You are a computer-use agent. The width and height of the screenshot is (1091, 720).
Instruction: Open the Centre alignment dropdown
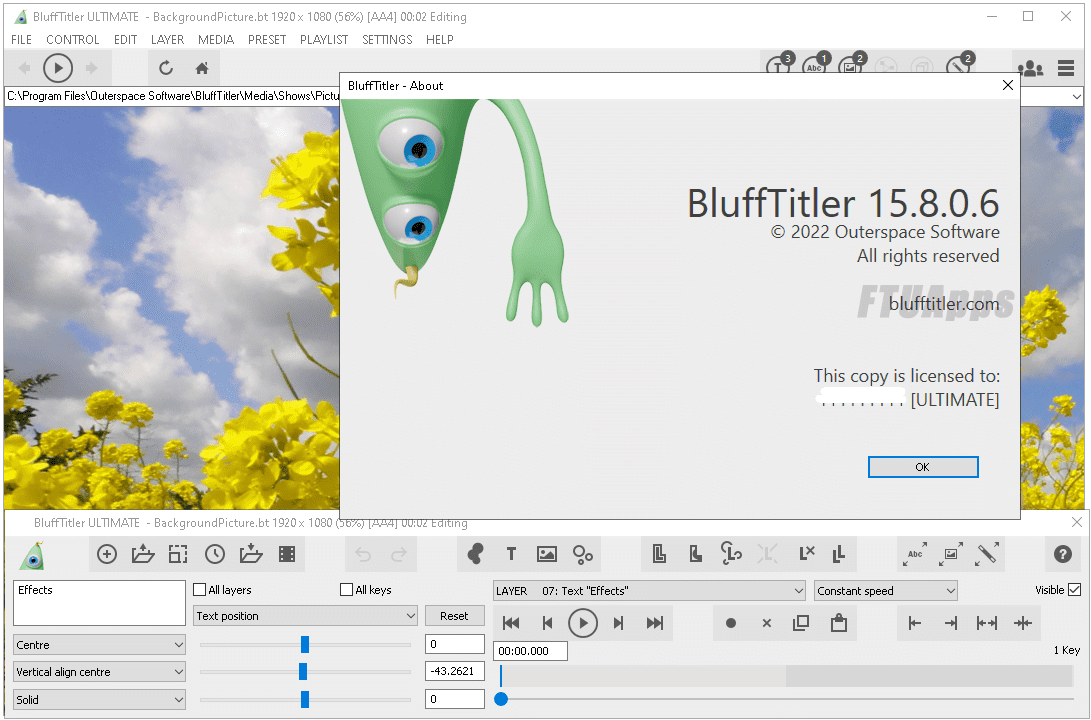pyautogui.click(x=99, y=645)
